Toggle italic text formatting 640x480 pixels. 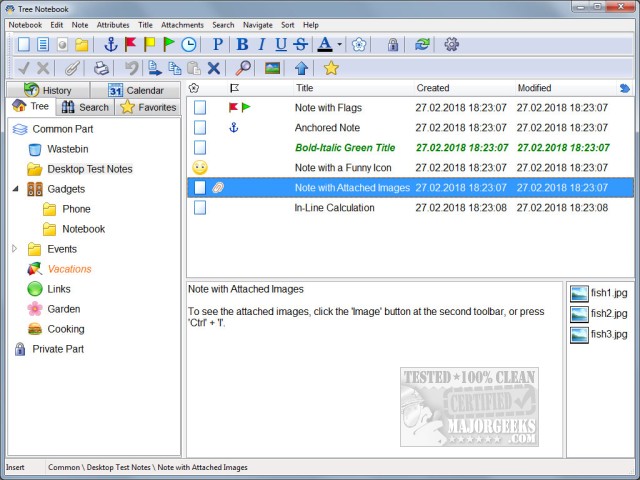point(262,45)
